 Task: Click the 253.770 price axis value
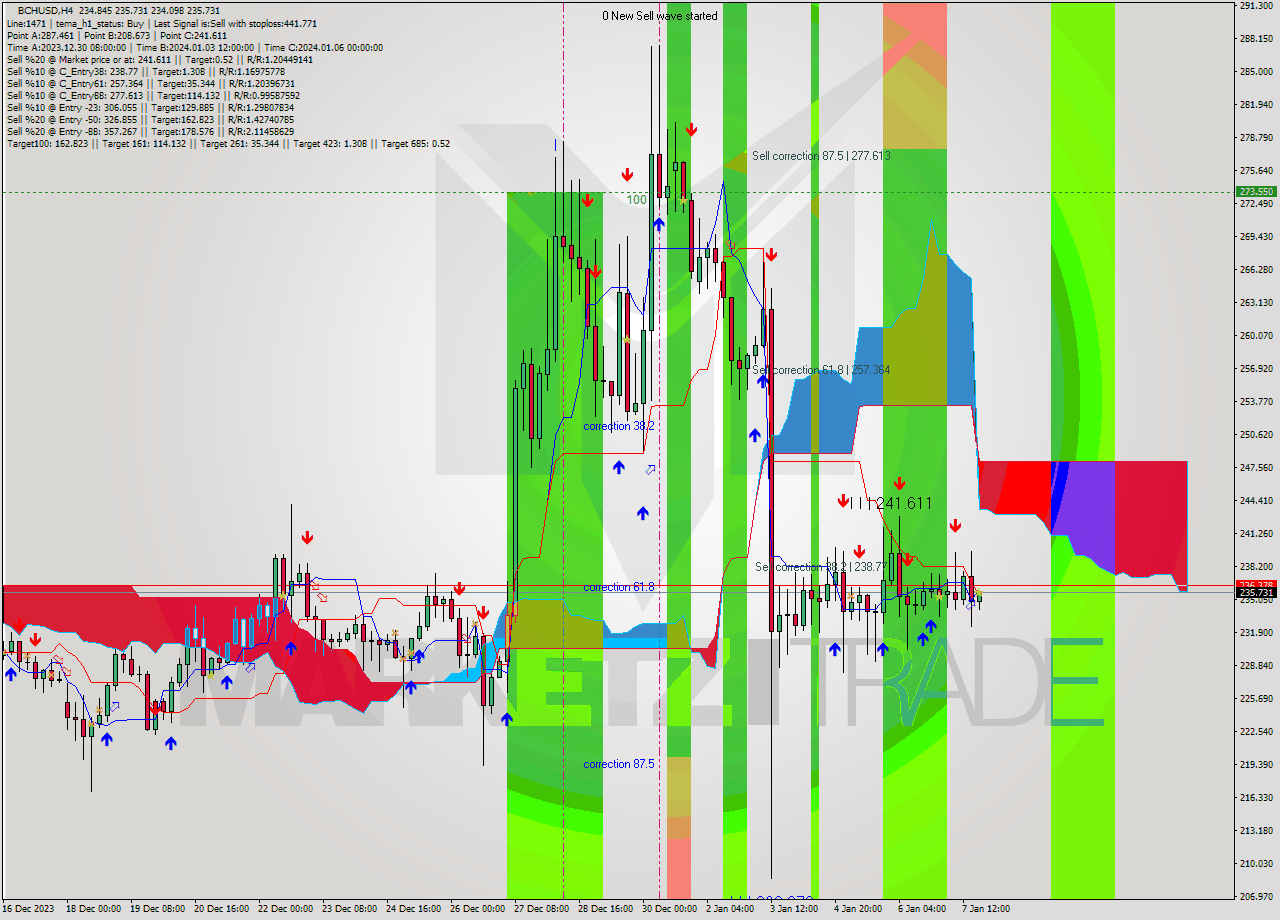pyautogui.click(x=1256, y=402)
